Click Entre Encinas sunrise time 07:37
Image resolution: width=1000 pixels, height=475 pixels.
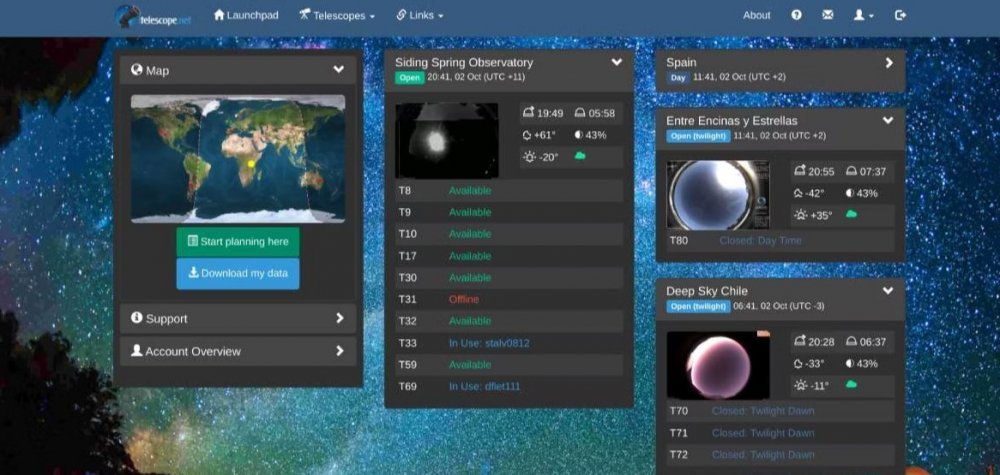(866, 172)
